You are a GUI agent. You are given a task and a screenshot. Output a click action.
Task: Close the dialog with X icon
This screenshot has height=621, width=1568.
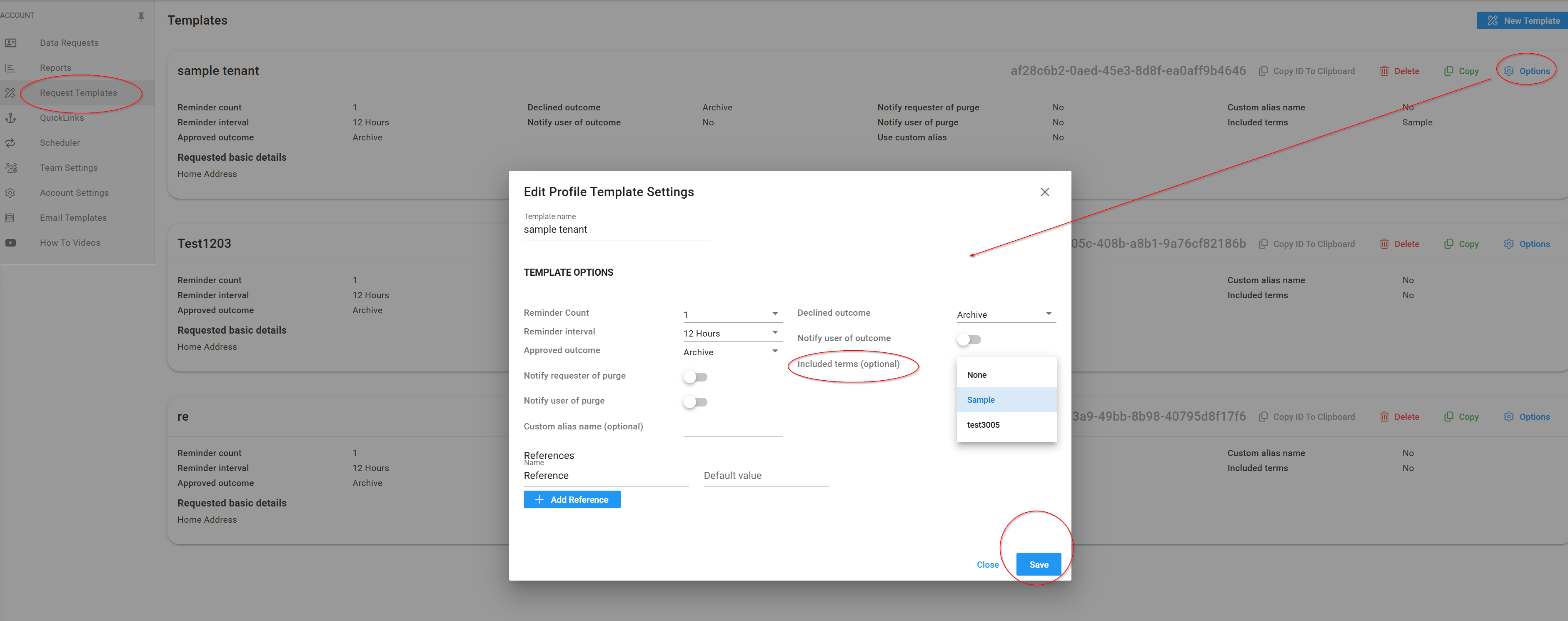1044,192
